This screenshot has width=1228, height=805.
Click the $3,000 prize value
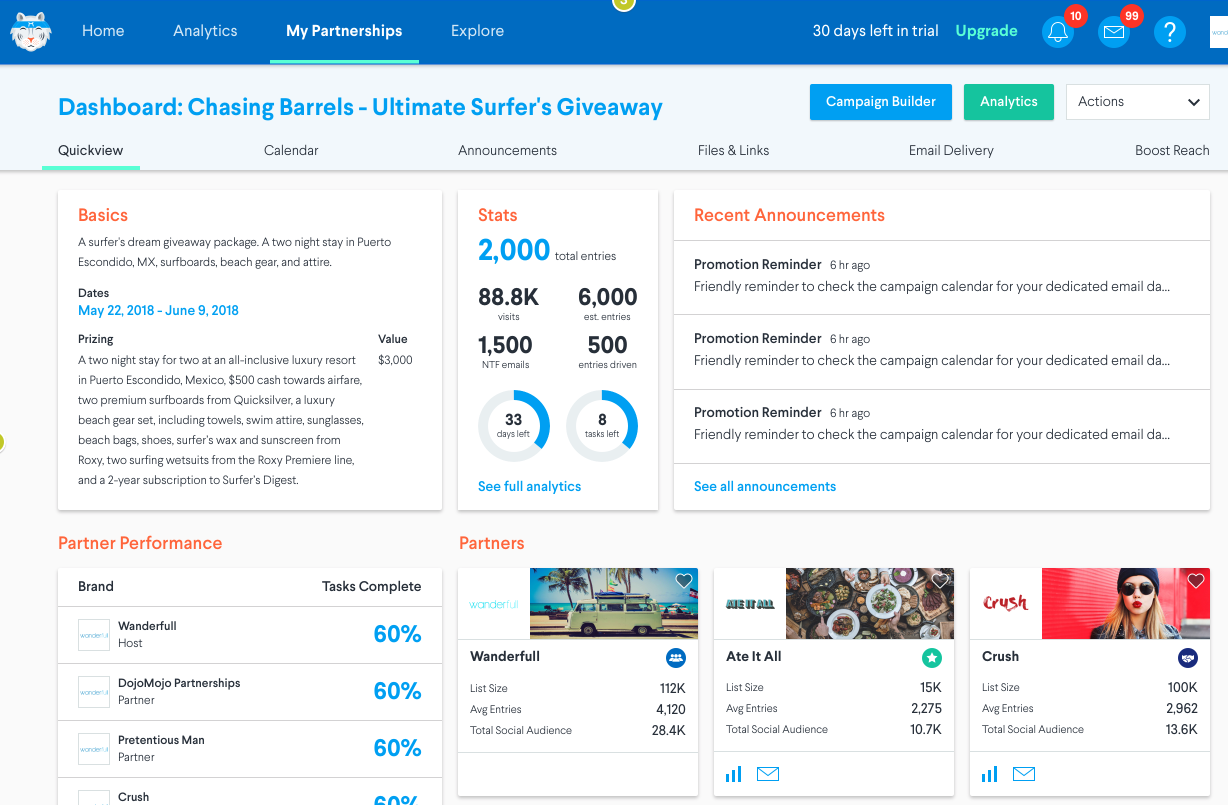(395, 360)
